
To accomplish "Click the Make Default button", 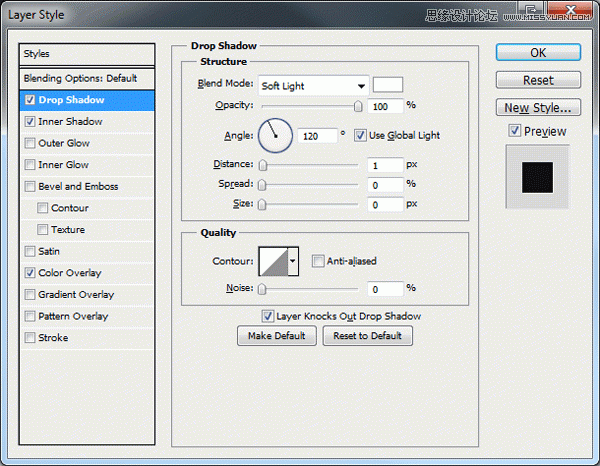I will (276, 336).
